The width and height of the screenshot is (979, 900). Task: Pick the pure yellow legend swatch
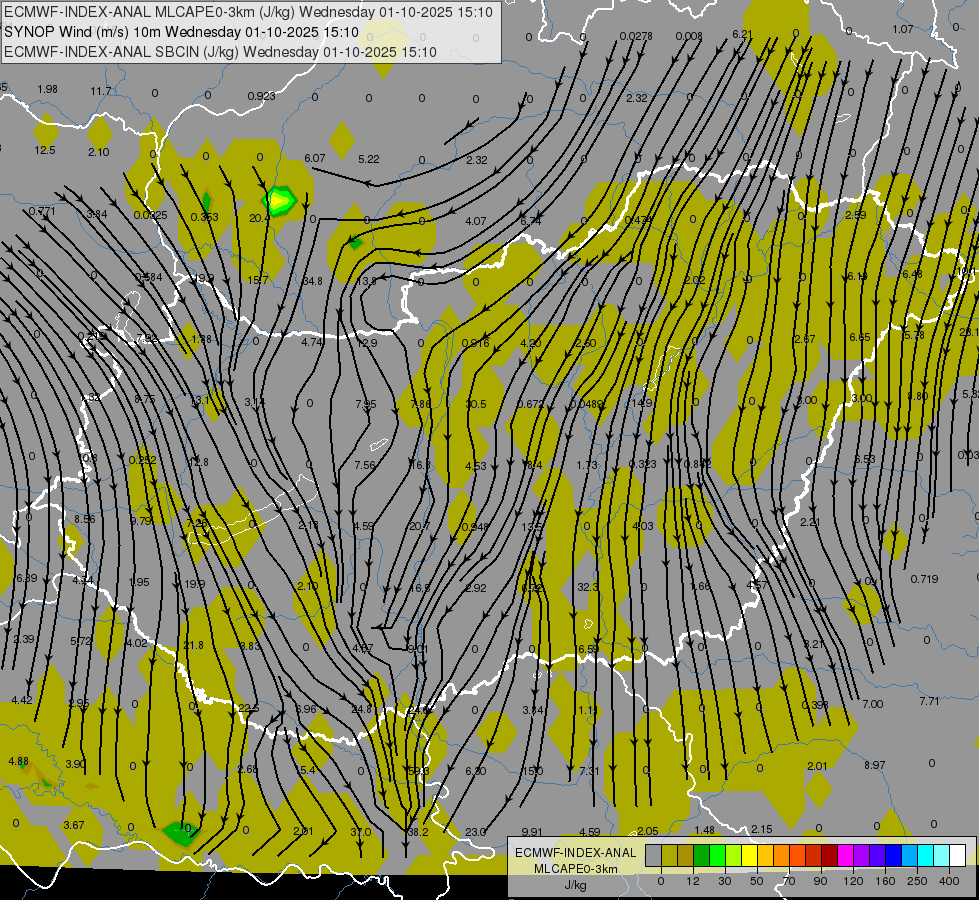tap(749, 856)
